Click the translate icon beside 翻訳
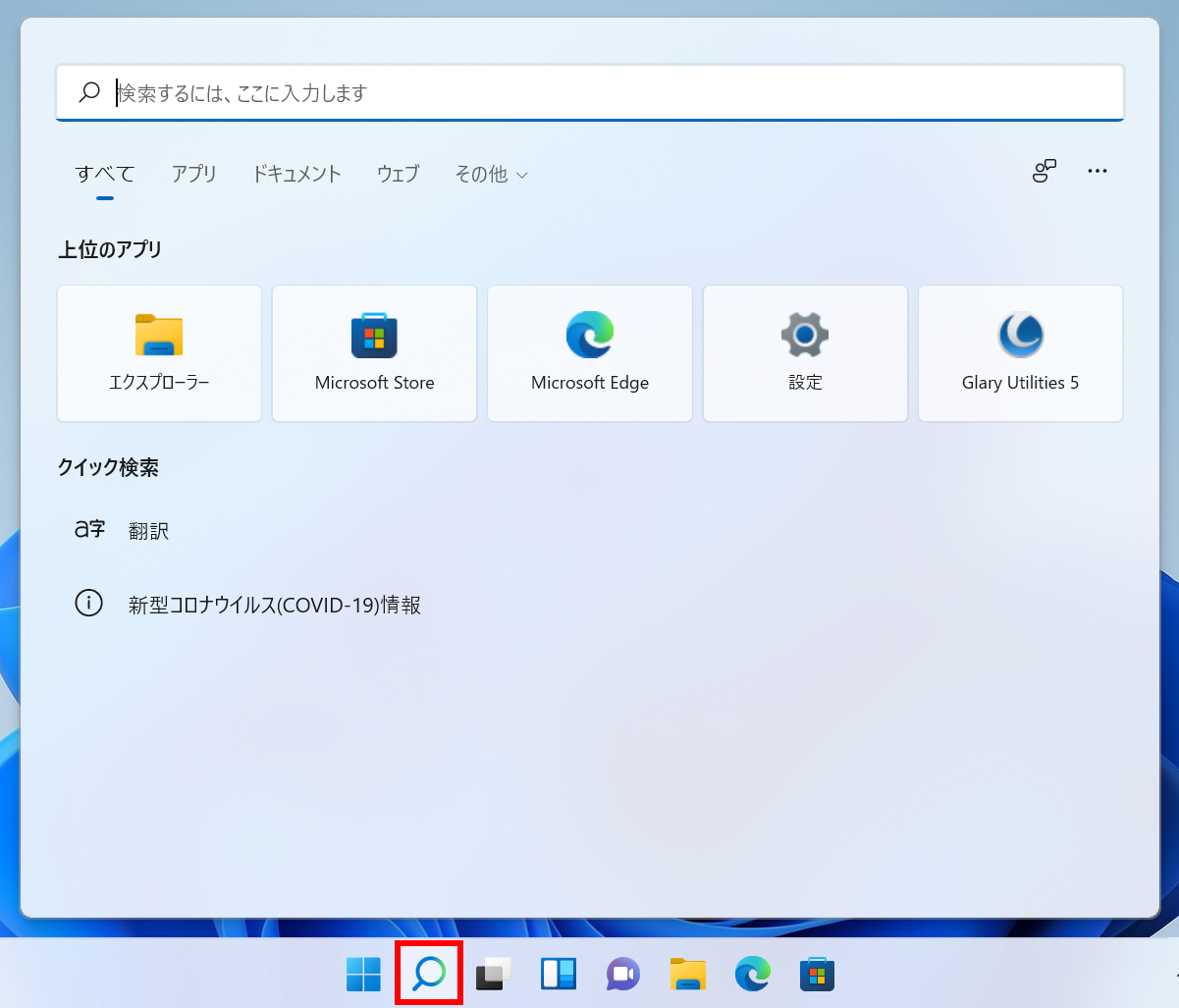1179x1008 pixels. (x=89, y=529)
